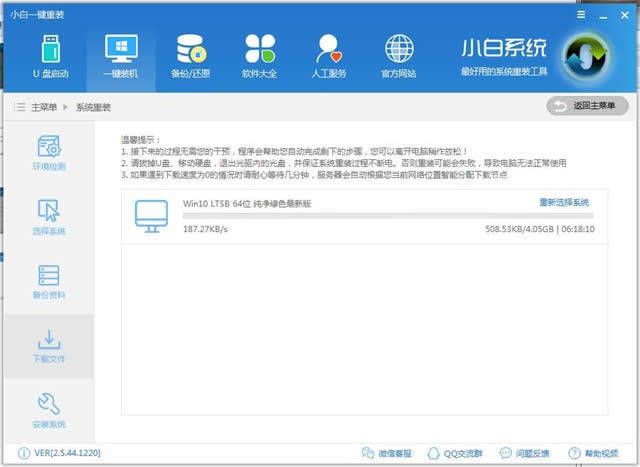
Task: Visit the 官方网站 official website
Action: coord(400,57)
